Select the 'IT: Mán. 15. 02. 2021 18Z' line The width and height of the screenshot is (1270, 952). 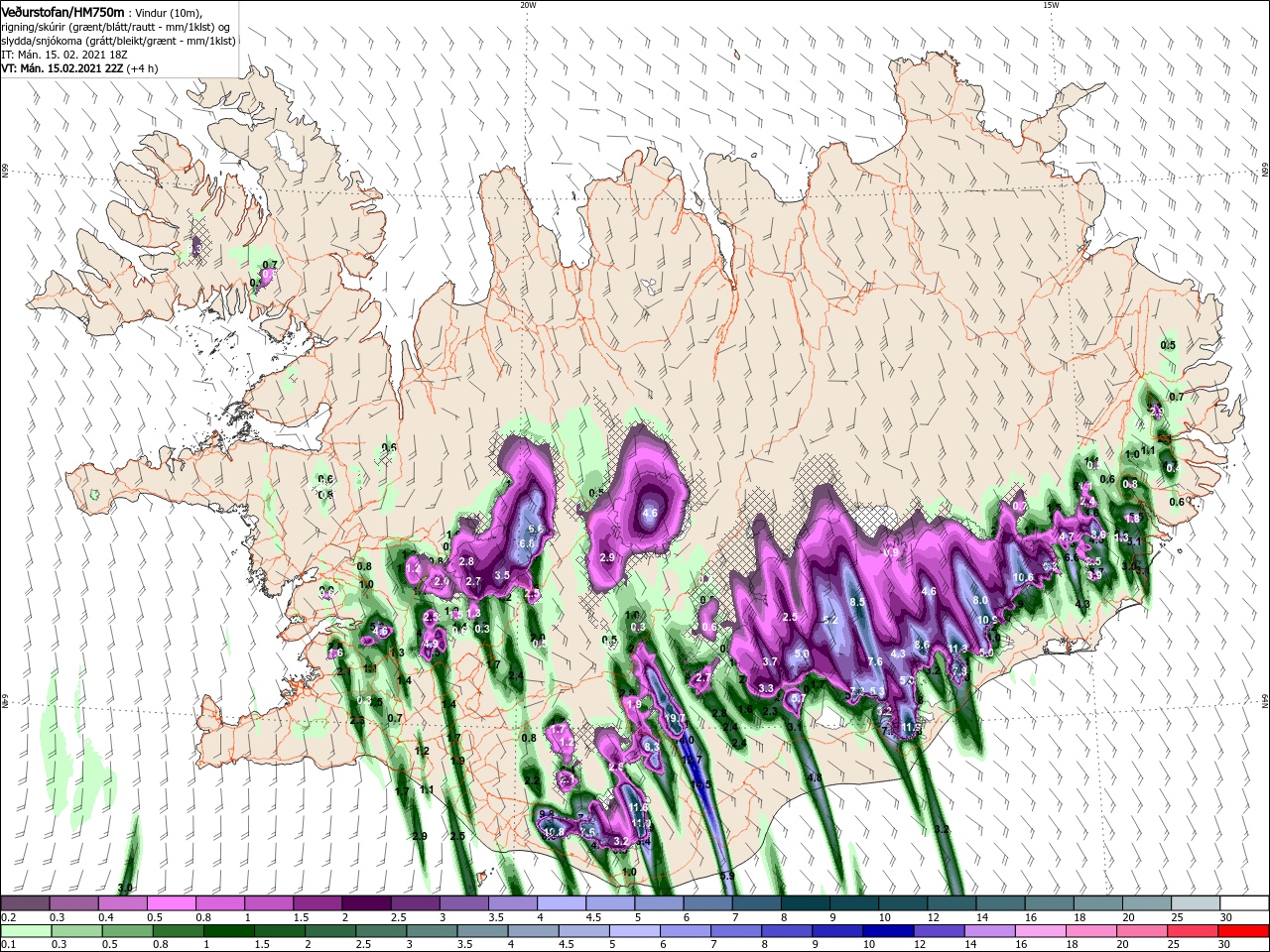(x=63, y=55)
